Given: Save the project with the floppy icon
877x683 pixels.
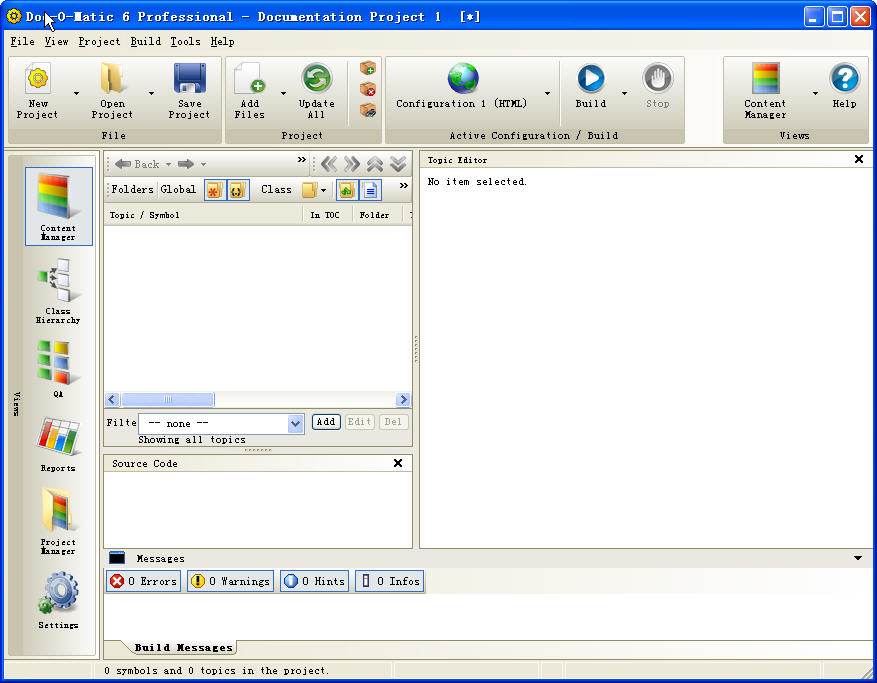Looking at the screenshot, I should 190,78.
